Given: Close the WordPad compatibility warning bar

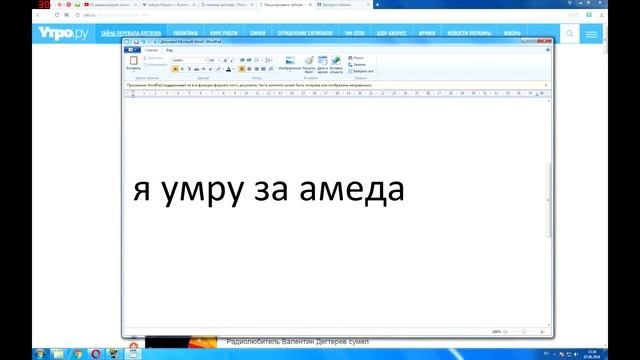Looking at the screenshot, I should click(x=546, y=85).
